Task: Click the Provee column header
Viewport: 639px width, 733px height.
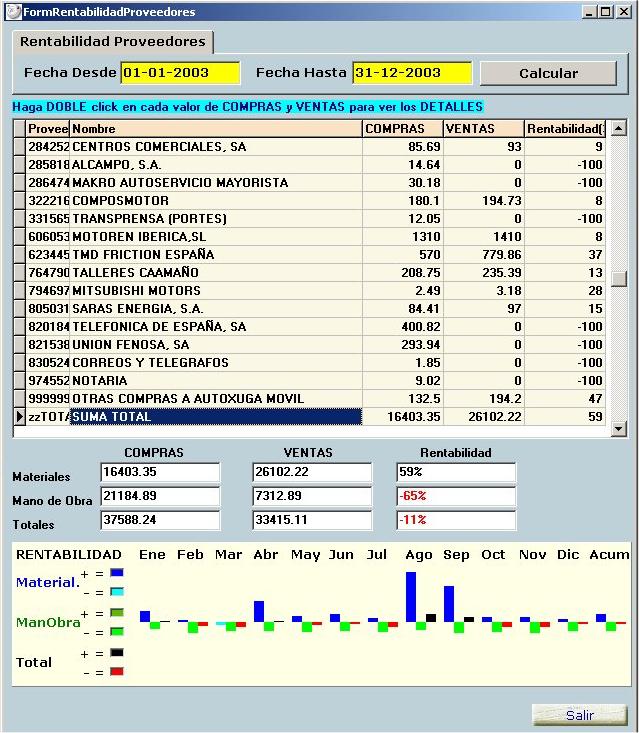Action: pyautogui.click(x=48, y=129)
